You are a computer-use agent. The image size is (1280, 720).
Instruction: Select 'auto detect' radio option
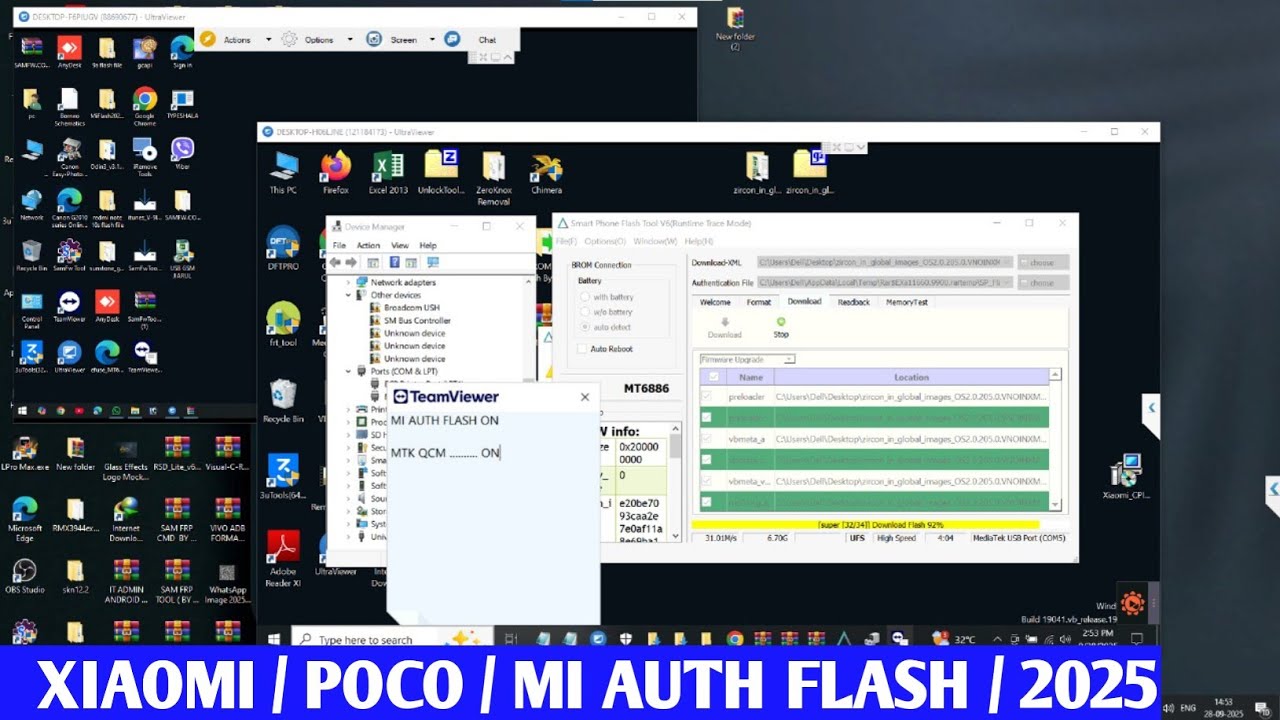(585, 327)
